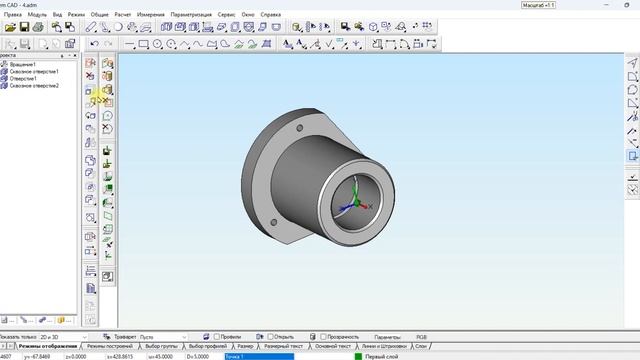Open the Режим menu
Viewport: 640px width, 360px height.
coord(76,14)
